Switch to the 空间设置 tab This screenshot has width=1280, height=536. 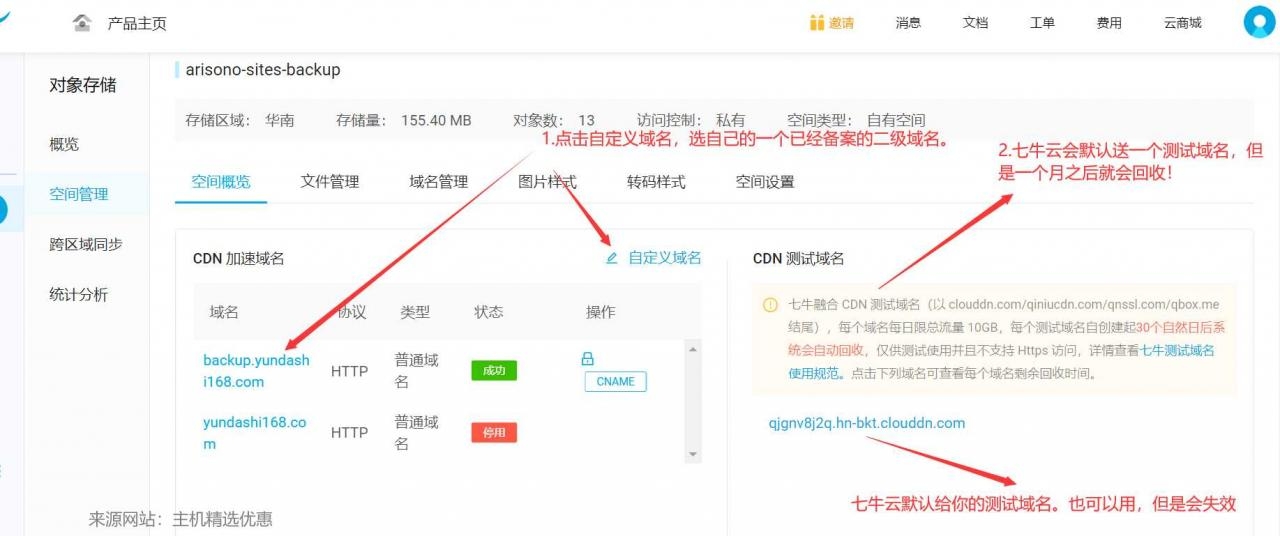pyautogui.click(x=765, y=182)
